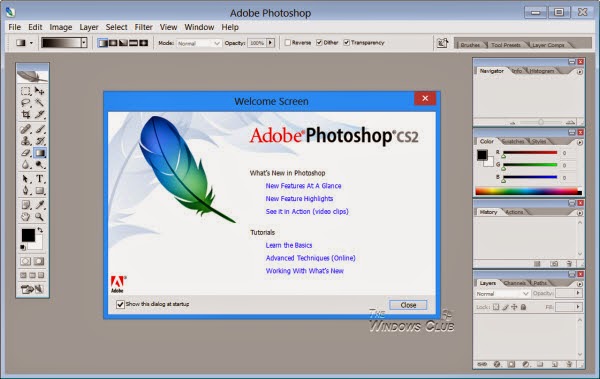
Task: Select the Hand tool
Action: [x=26, y=217]
